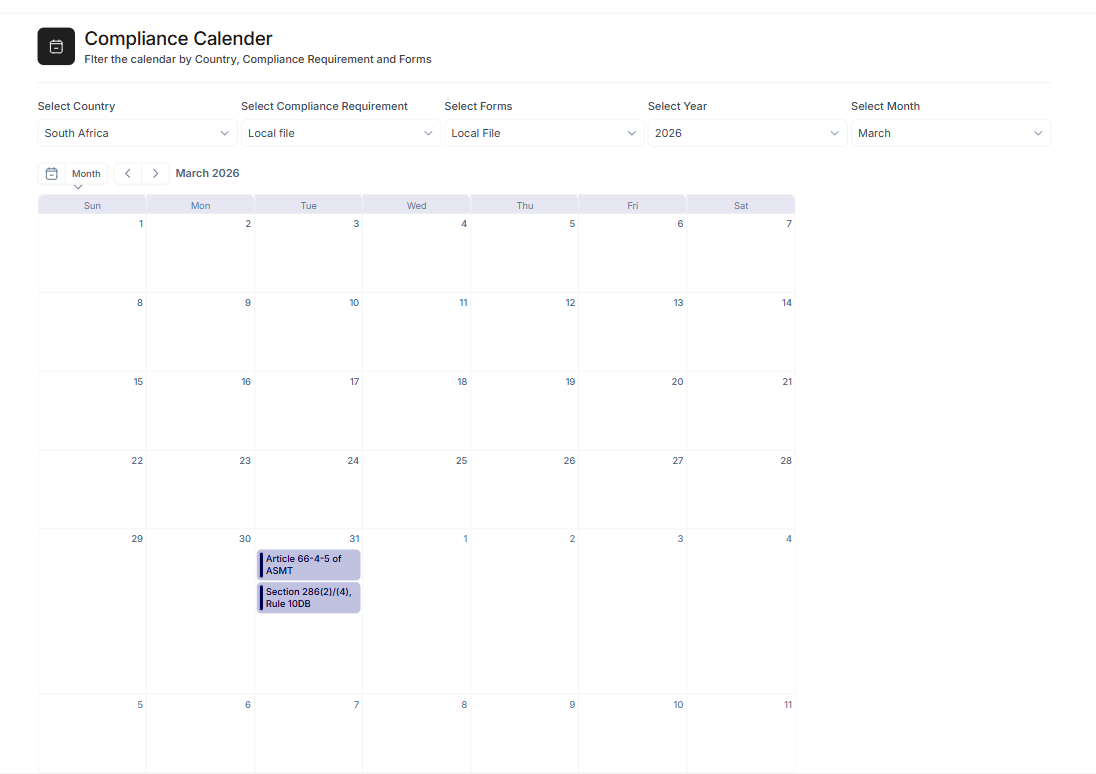Viewport: 1096px width, 774px height.
Task: Select the date 31 in the calendar
Action: (x=354, y=538)
